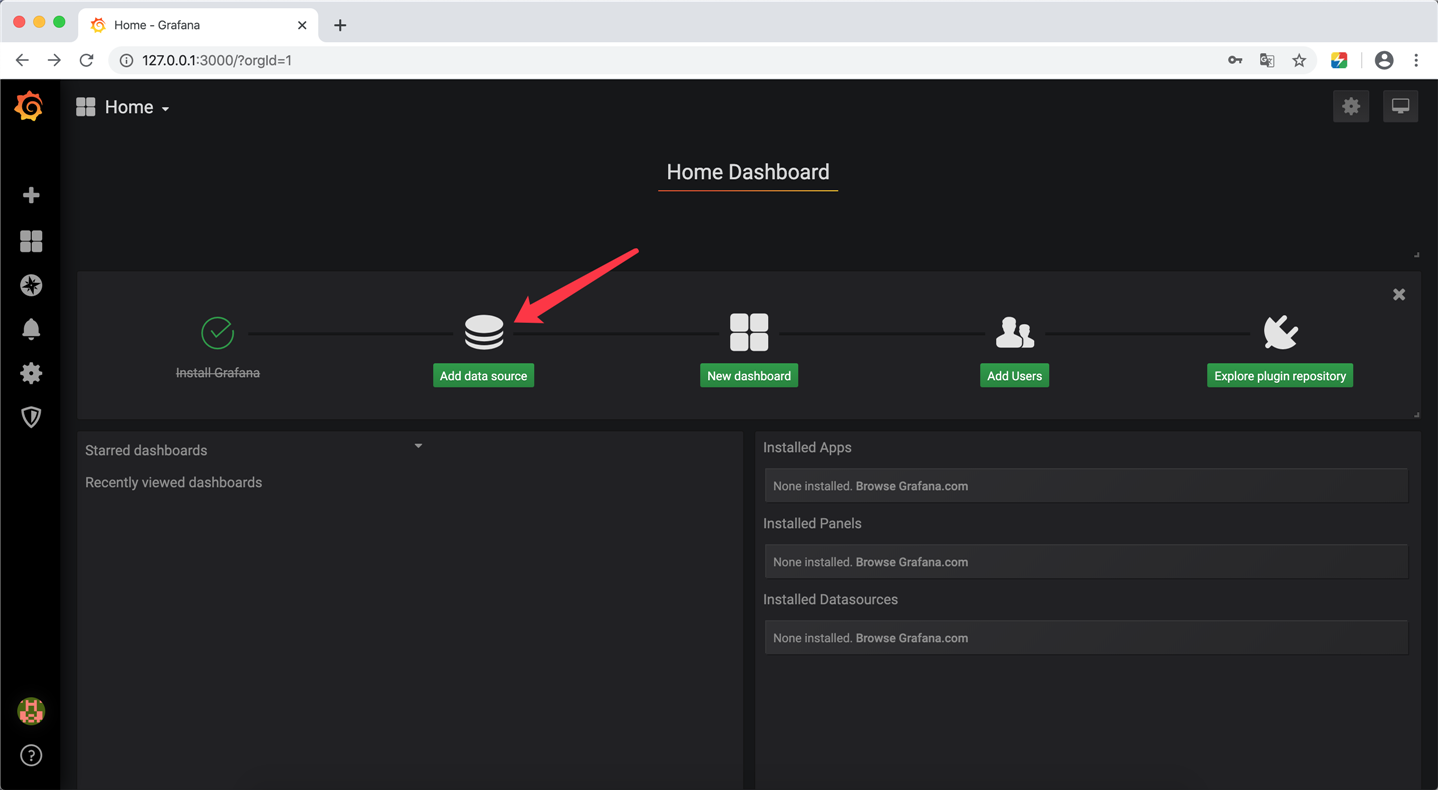This screenshot has width=1438, height=790.
Task: Open the Dashboards grid icon in sidebar
Action: (31, 241)
